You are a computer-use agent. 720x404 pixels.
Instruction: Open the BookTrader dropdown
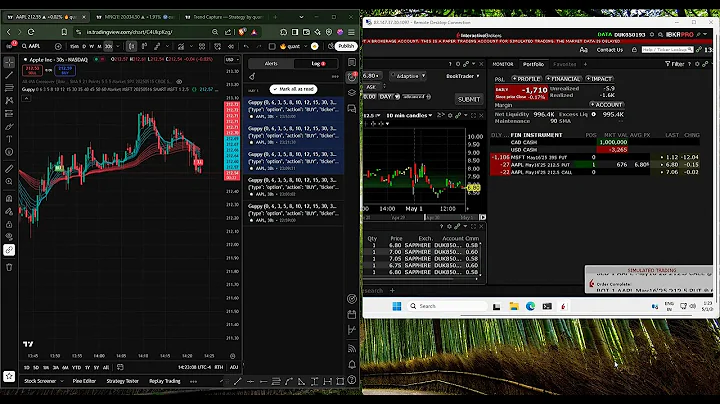[463, 76]
